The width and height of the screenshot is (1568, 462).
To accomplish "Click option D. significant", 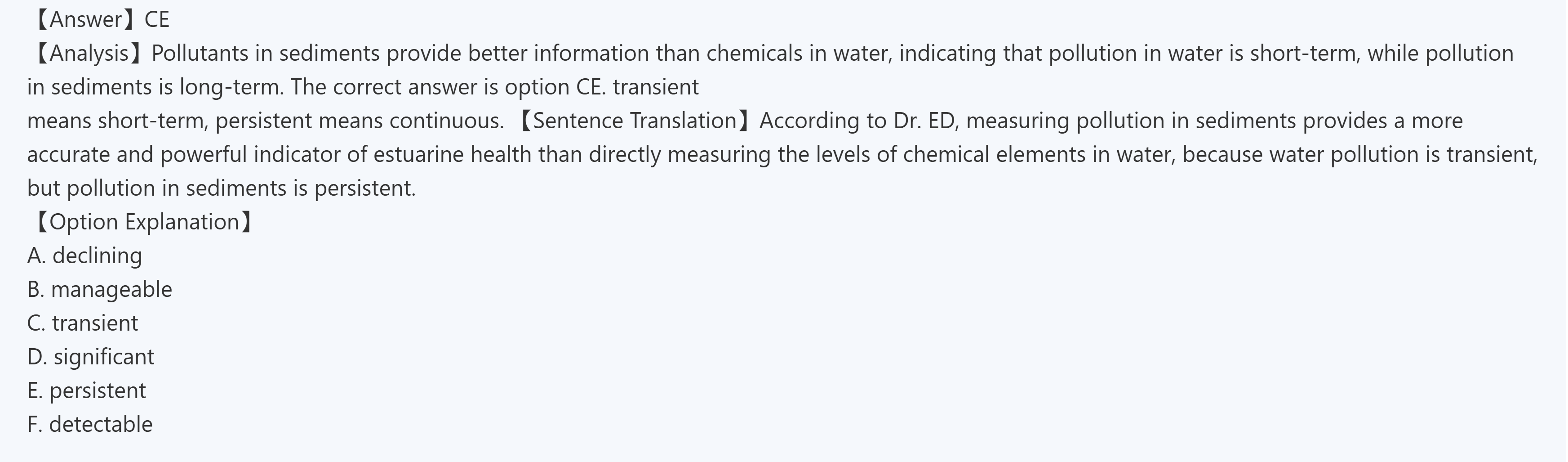I will [x=91, y=357].
